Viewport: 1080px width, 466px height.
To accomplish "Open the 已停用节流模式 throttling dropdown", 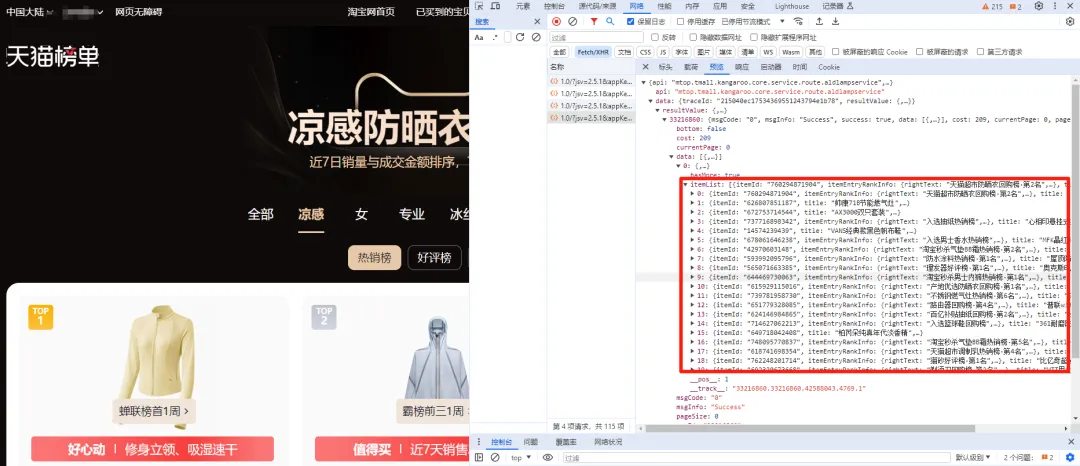I will click(755, 21).
